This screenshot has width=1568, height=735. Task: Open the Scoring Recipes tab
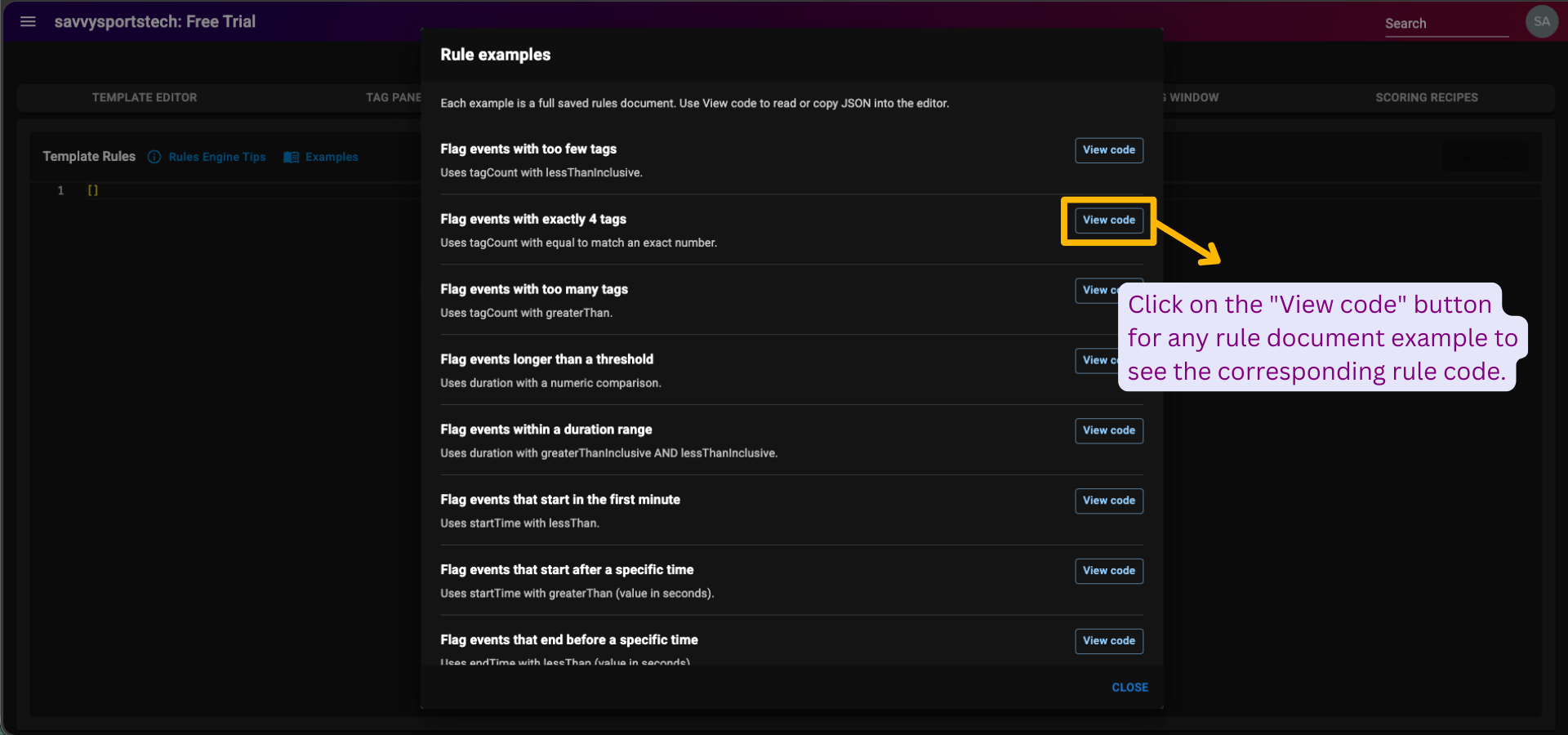pos(1426,97)
